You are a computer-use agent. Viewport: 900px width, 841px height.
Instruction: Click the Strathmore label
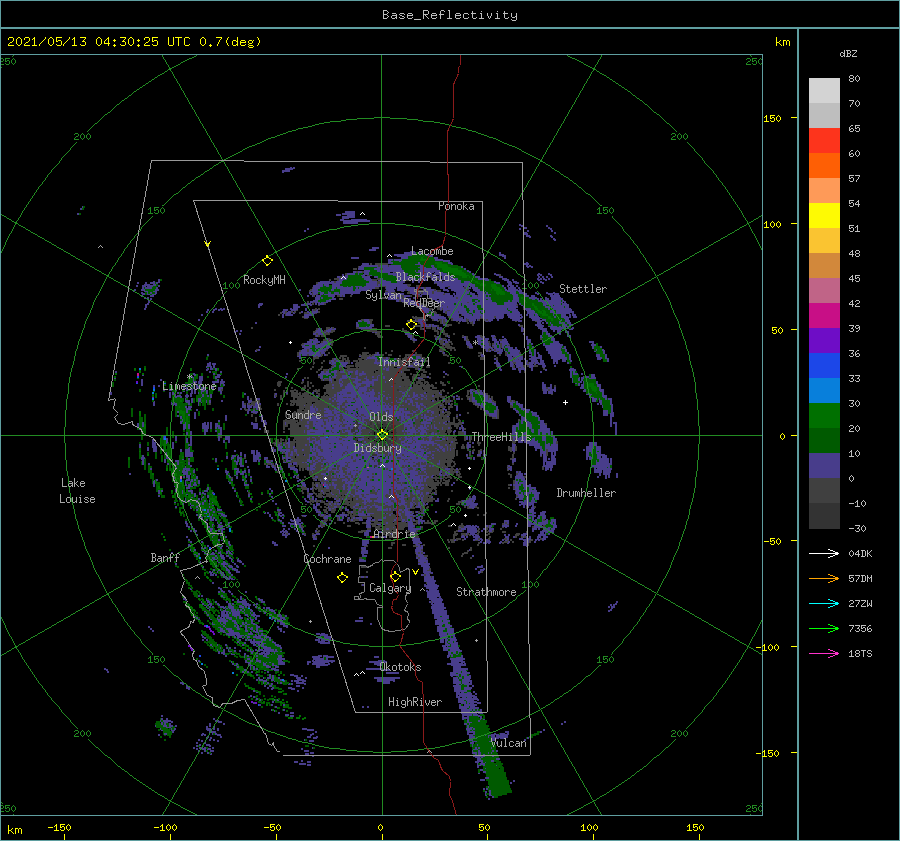[486, 592]
